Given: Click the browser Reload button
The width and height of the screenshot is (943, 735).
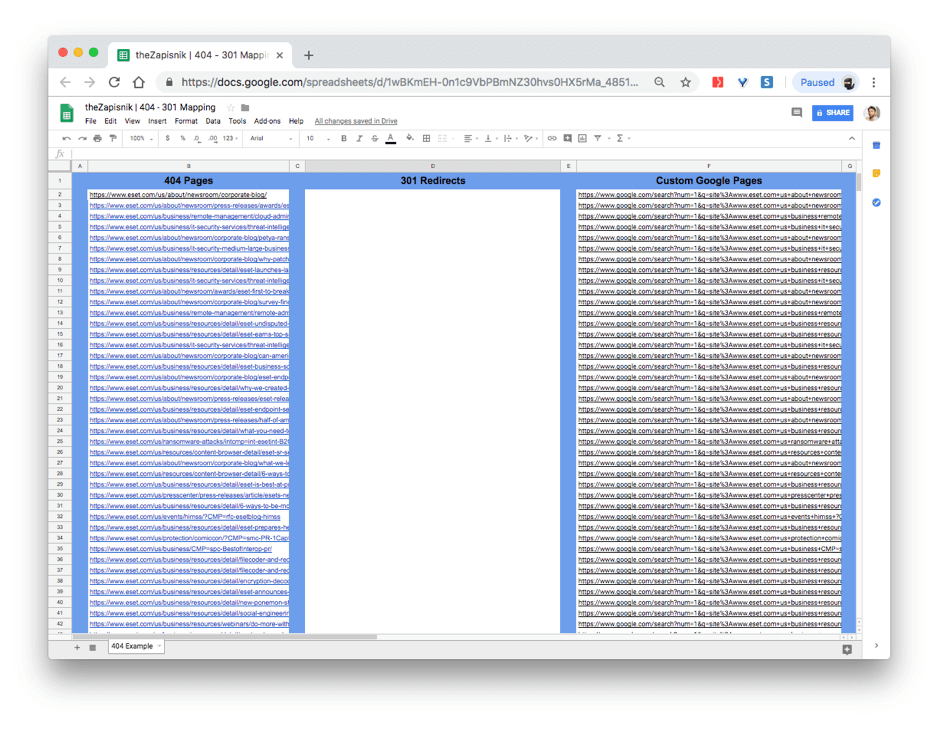Looking at the screenshot, I should (114, 82).
